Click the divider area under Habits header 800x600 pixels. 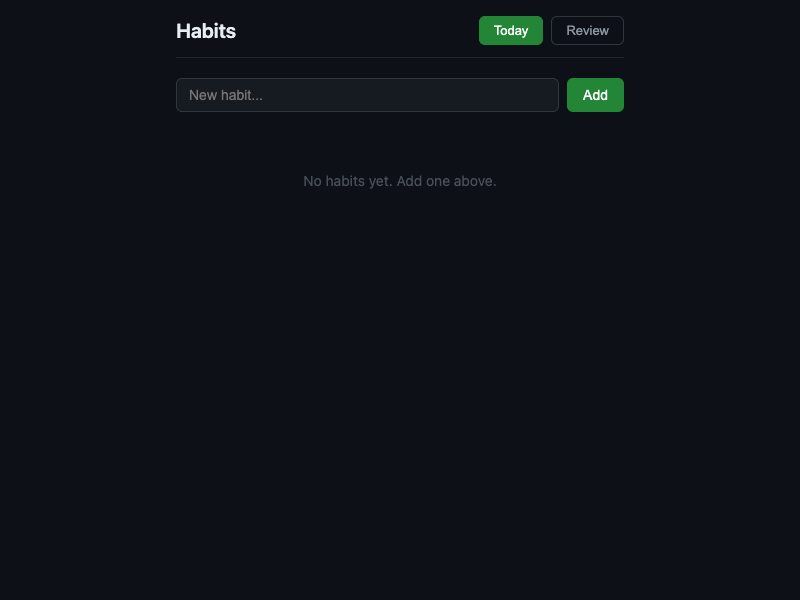pos(400,57)
